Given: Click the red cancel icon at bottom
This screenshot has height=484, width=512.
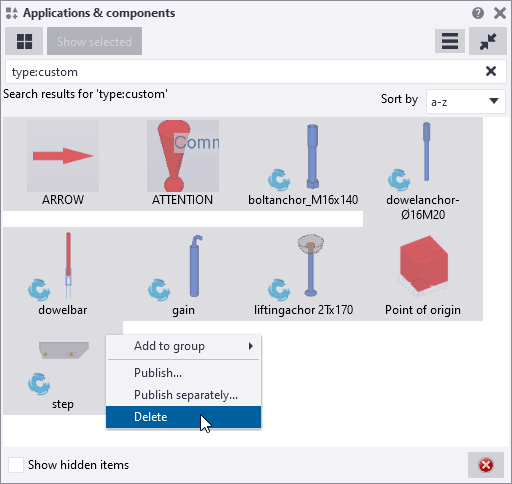Looking at the screenshot, I should click(x=486, y=465).
